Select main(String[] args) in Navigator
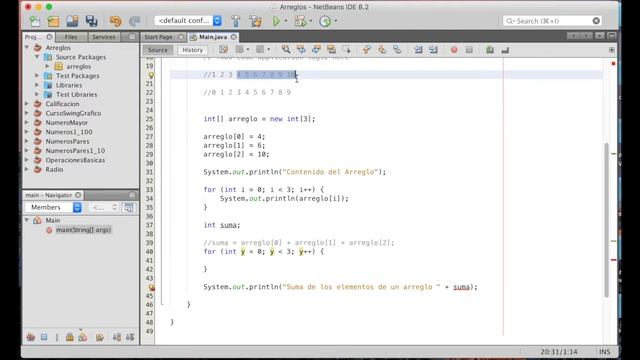640x360 pixels. pyautogui.click(x=83, y=230)
